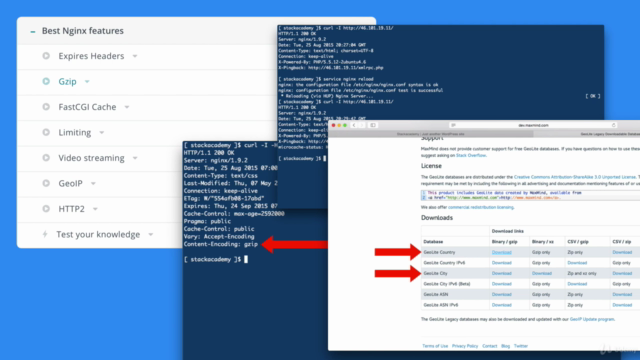Download GeoLite ASN IPv6 Binary / gzip
The width and height of the screenshot is (640, 360).
click(501, 305)
